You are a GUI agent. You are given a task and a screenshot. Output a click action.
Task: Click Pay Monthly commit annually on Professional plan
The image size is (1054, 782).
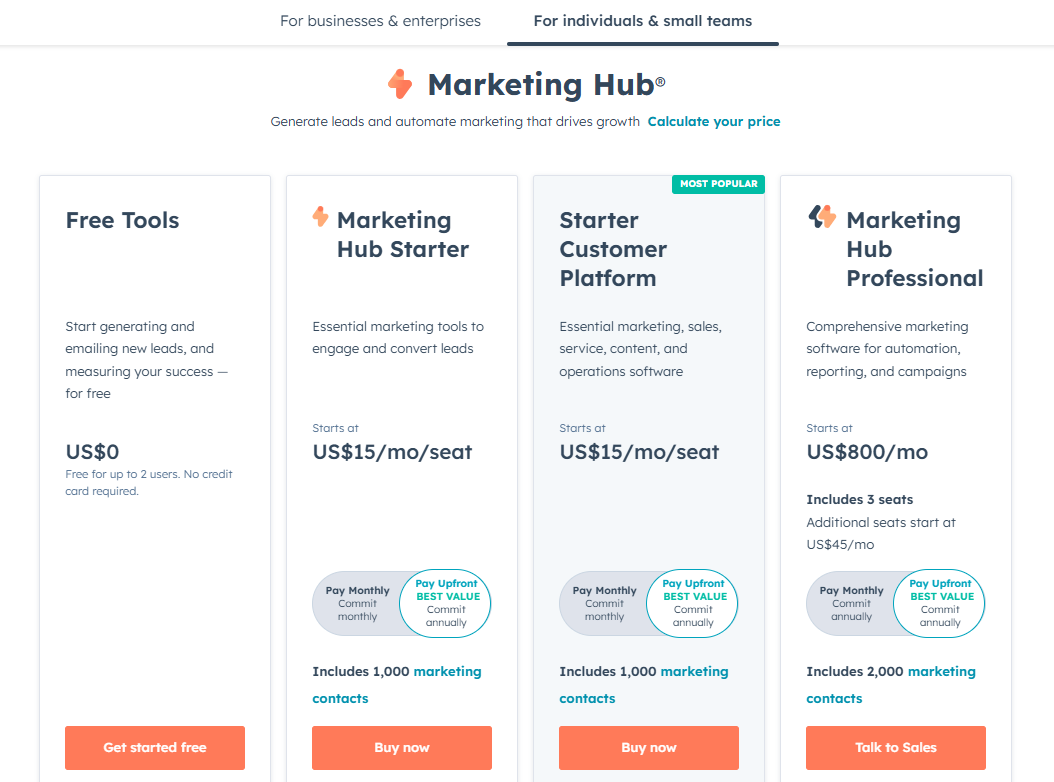pyautogui.click(x=851, y=603)
